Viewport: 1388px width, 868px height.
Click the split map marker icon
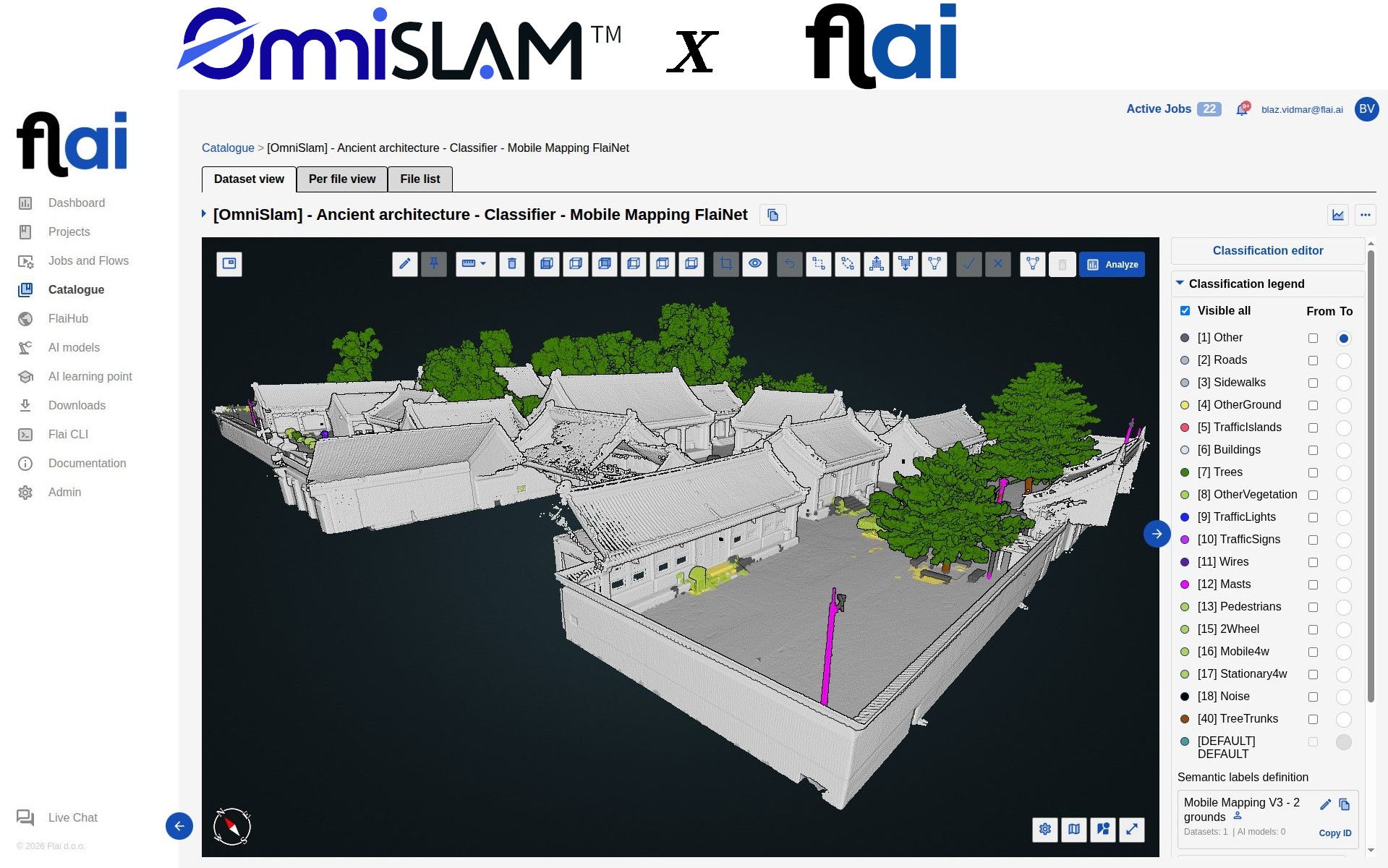(1103, 829)
